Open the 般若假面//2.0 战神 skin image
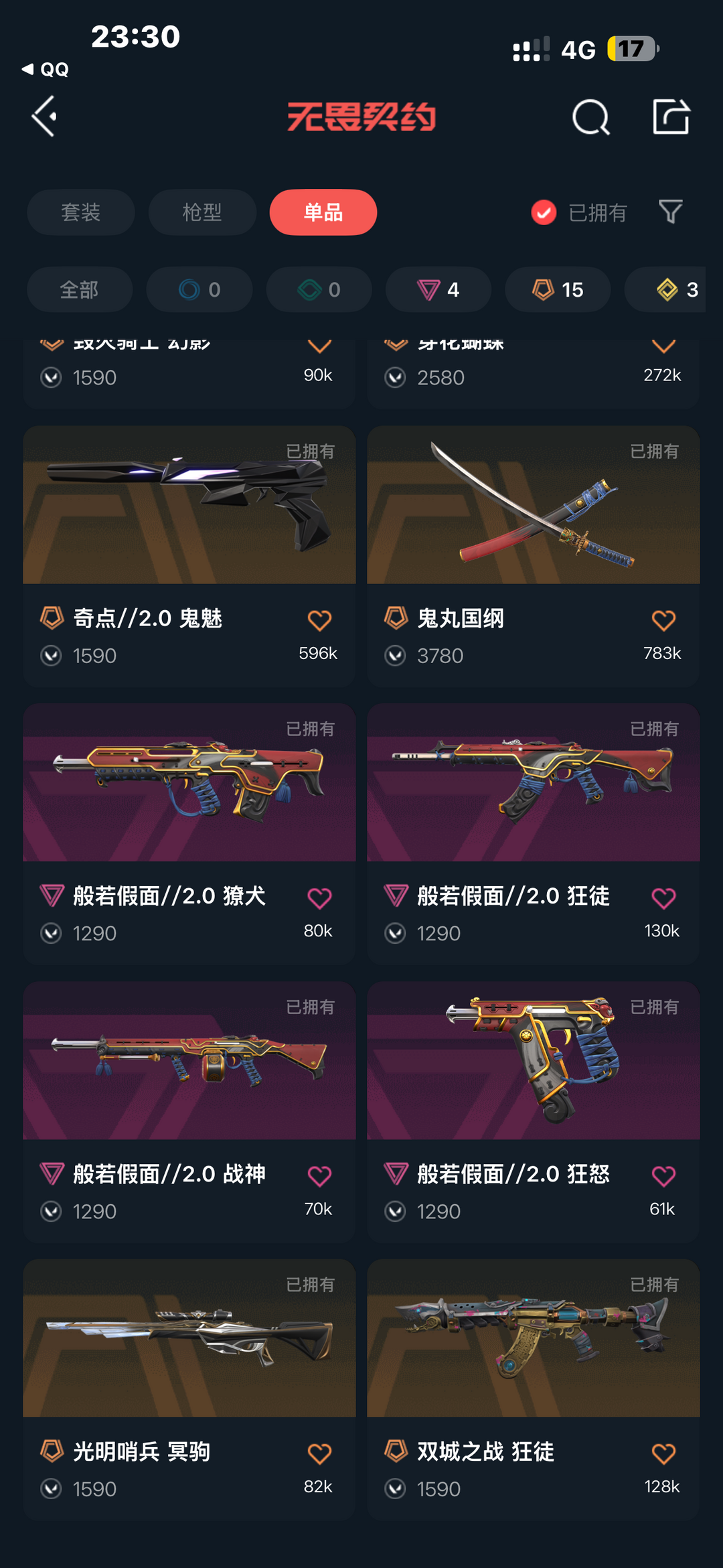This screenshot has width=723, height=1568. tap(189, 1060)
